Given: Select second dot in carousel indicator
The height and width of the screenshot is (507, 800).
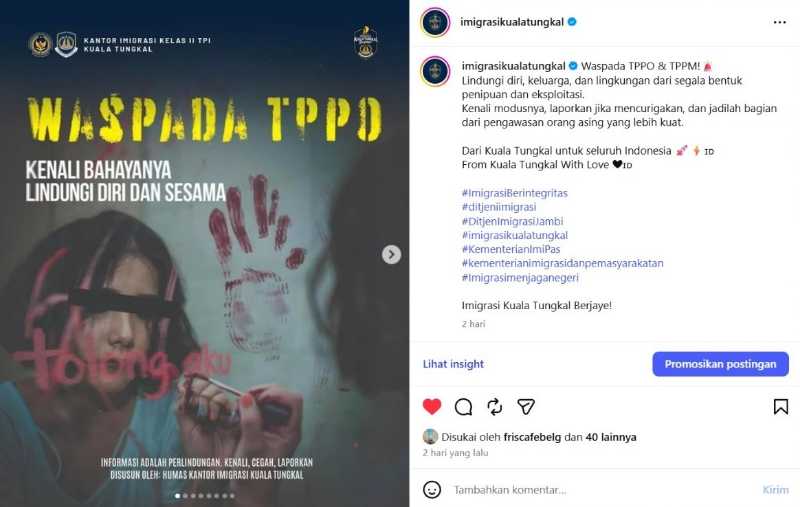Looking at the screenshot, I should [185, 496].
